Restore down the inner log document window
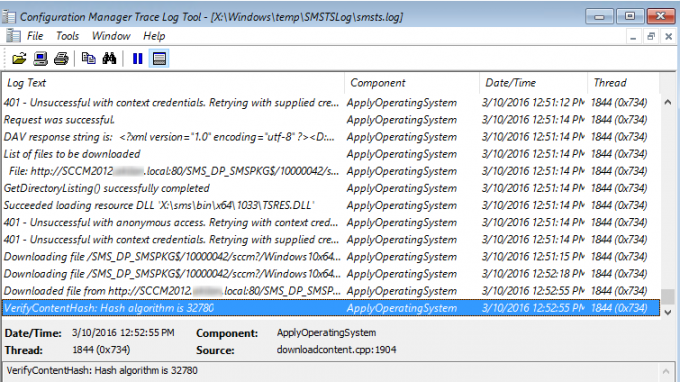The image size is (680, 382). [x=651, y=36]
